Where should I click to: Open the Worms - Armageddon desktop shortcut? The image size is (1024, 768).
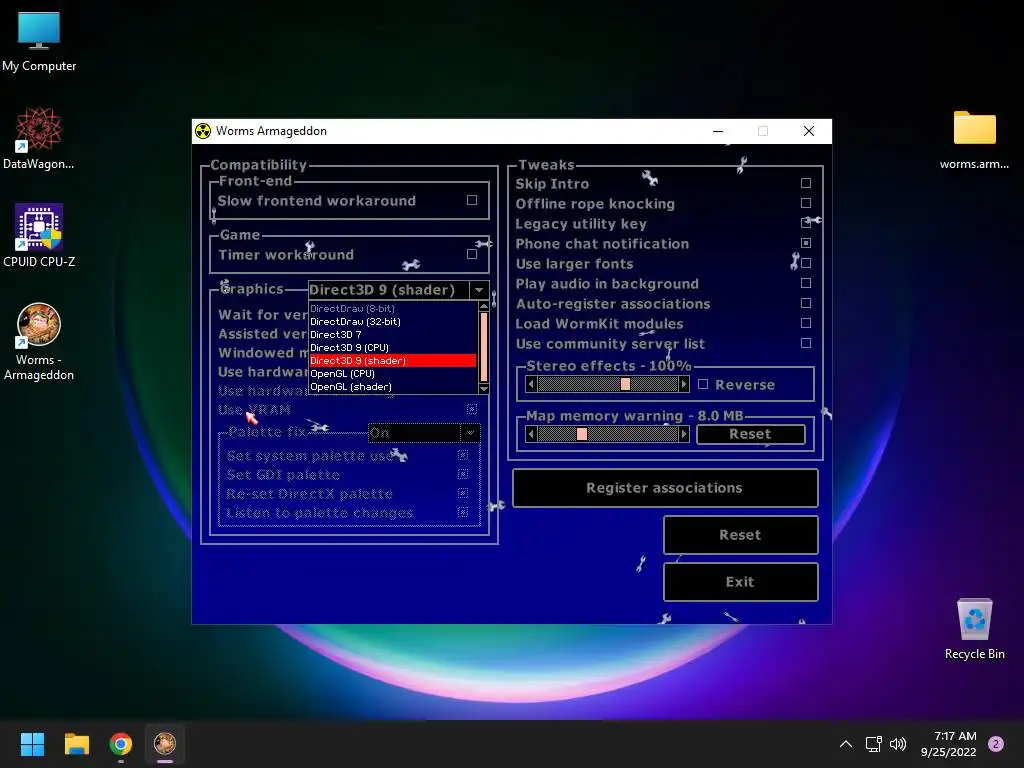tap(39, 342)
